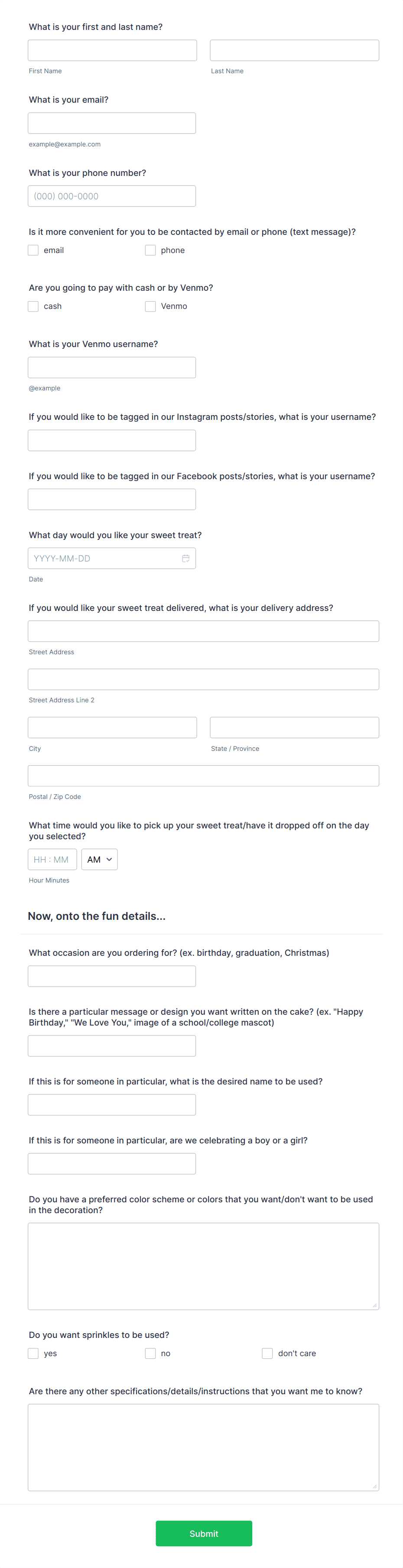The height and width of the screenshot is (1568, 403).
Task: Click the phone number field
Action: click(112, 196)
